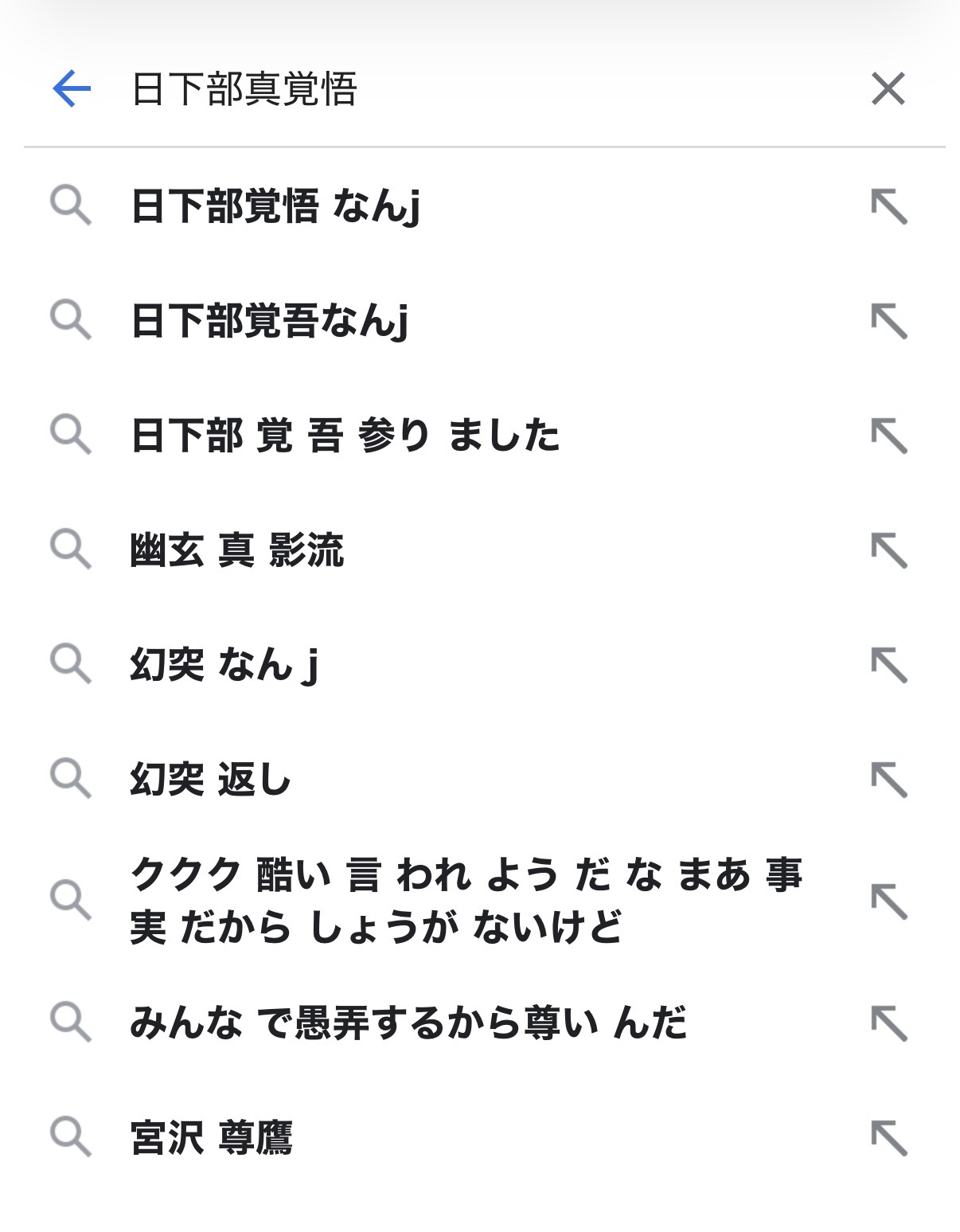The width and height of the screenshot is (960, 1232).
Task: Select suggestion 日下部覚悟 なんj
Action: point(275,206)
